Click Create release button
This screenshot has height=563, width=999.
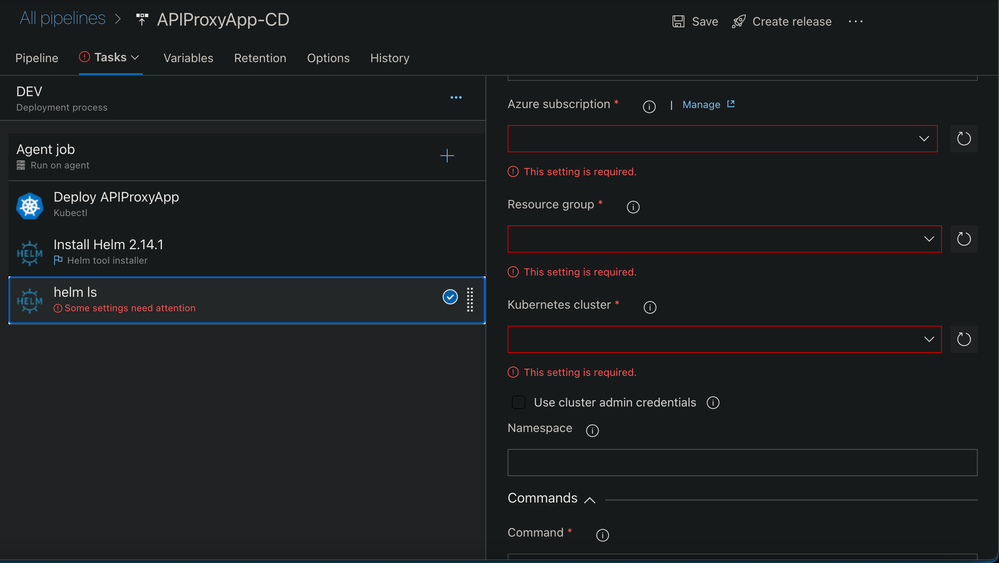coord(782,22)
